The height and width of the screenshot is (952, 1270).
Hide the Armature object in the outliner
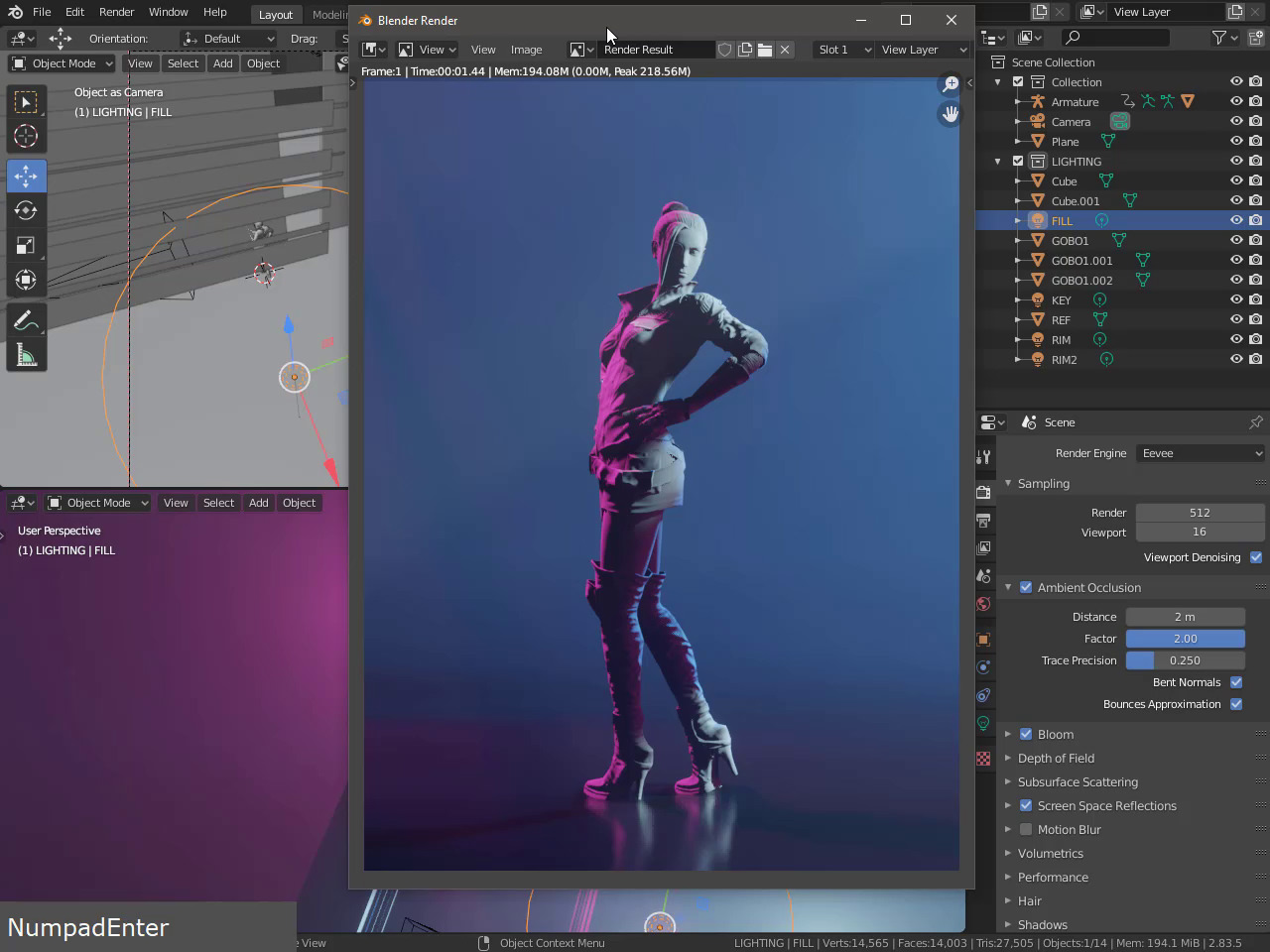1236,101
